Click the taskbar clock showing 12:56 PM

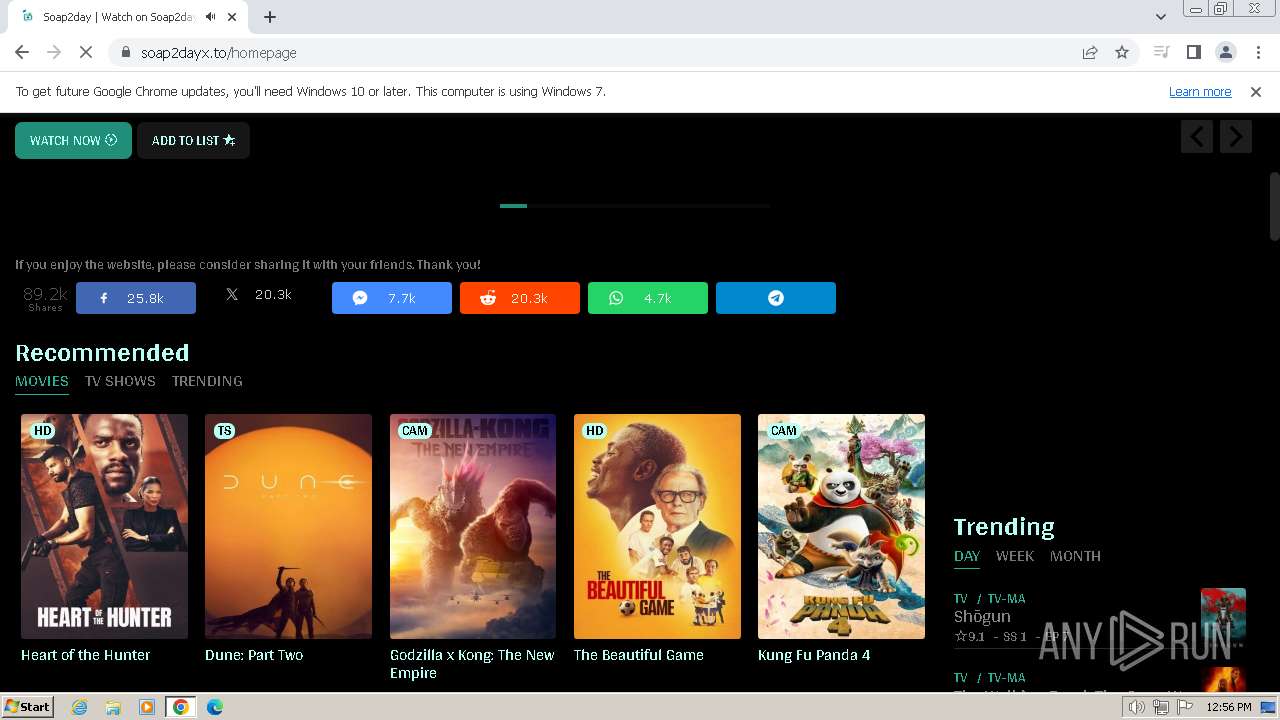click(1229, 707)
